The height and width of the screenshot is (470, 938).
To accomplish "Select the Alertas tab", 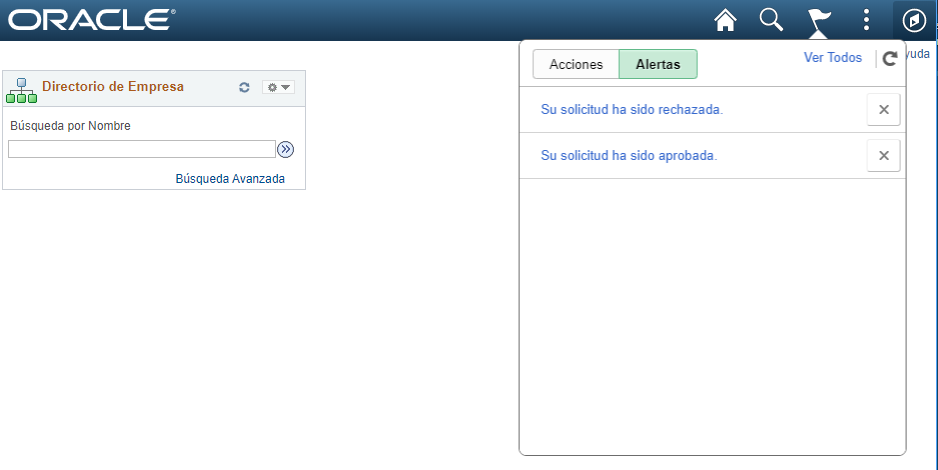I will [658, 64].
